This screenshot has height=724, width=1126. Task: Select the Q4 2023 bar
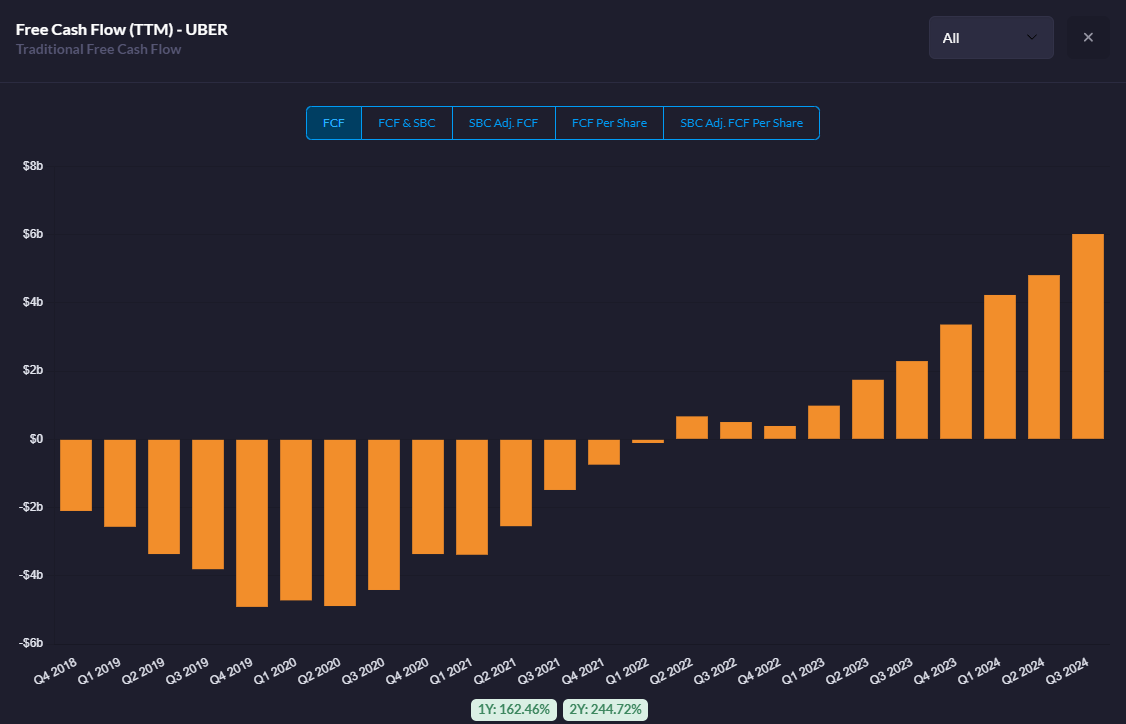[x=956, y=381]
